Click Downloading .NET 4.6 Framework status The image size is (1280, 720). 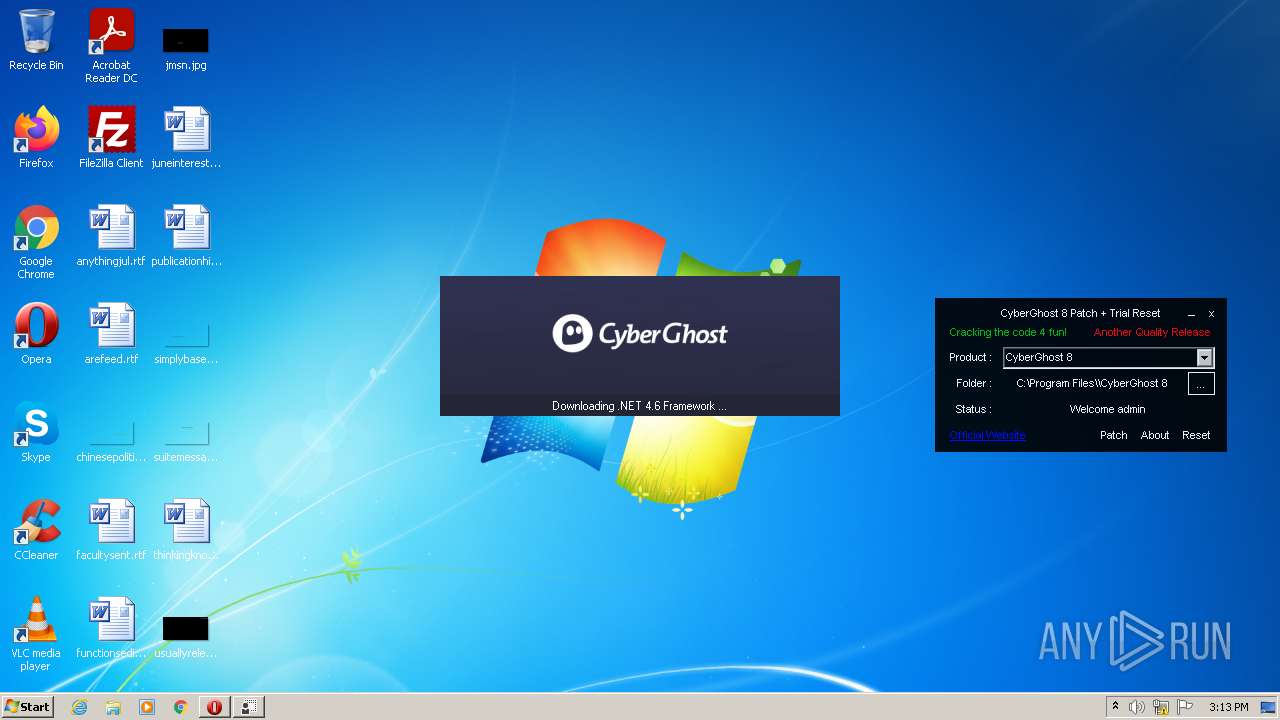(x=639, y=406)
